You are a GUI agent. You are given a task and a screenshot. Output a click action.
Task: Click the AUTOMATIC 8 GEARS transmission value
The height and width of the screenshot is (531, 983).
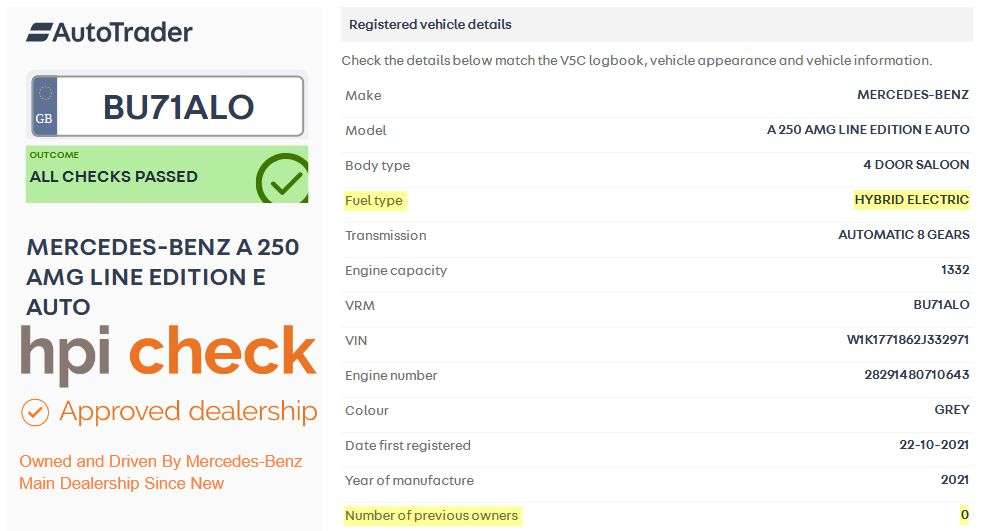tap(903, 235)
